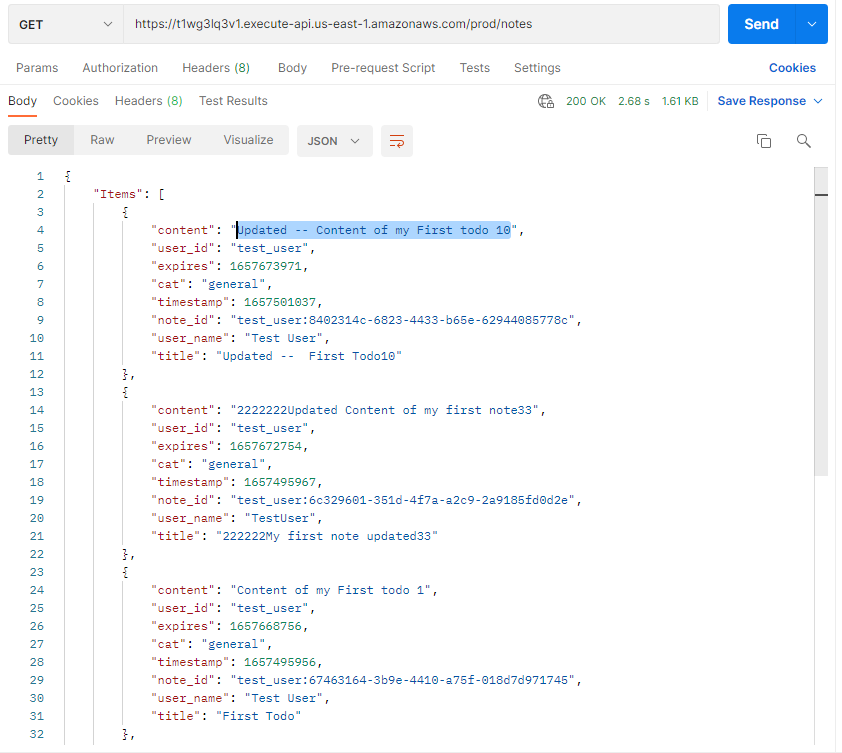Click the note_id ending in 018d7d971745
The image size is (842, 753).
(x=402, y=680)
